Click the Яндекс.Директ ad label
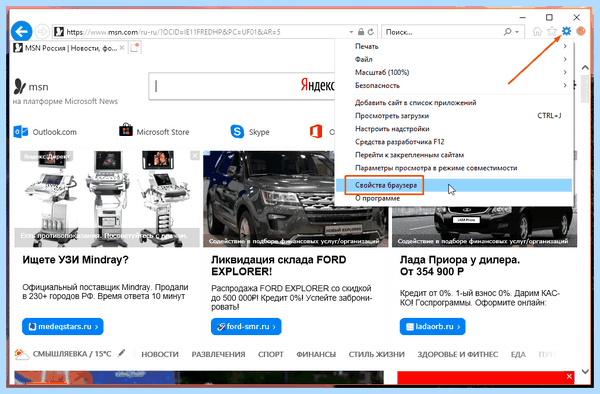The width and height of the screenshot is (600, 394). [46, 156]
